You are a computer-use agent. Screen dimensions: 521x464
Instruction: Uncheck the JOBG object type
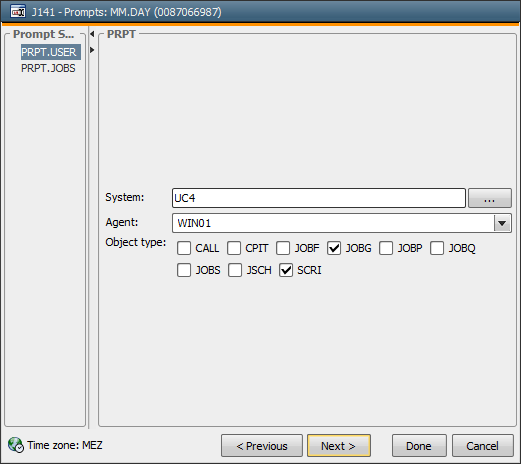point(334,248)
